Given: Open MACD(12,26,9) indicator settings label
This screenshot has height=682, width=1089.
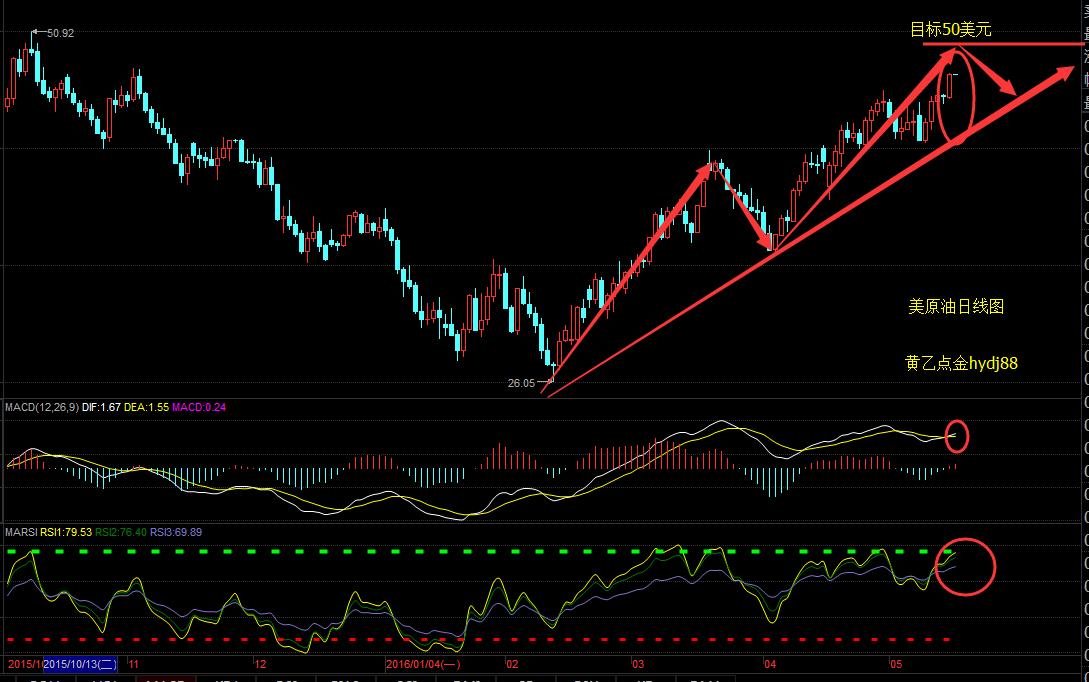Looking at the screenshot, I should (41, 407).
